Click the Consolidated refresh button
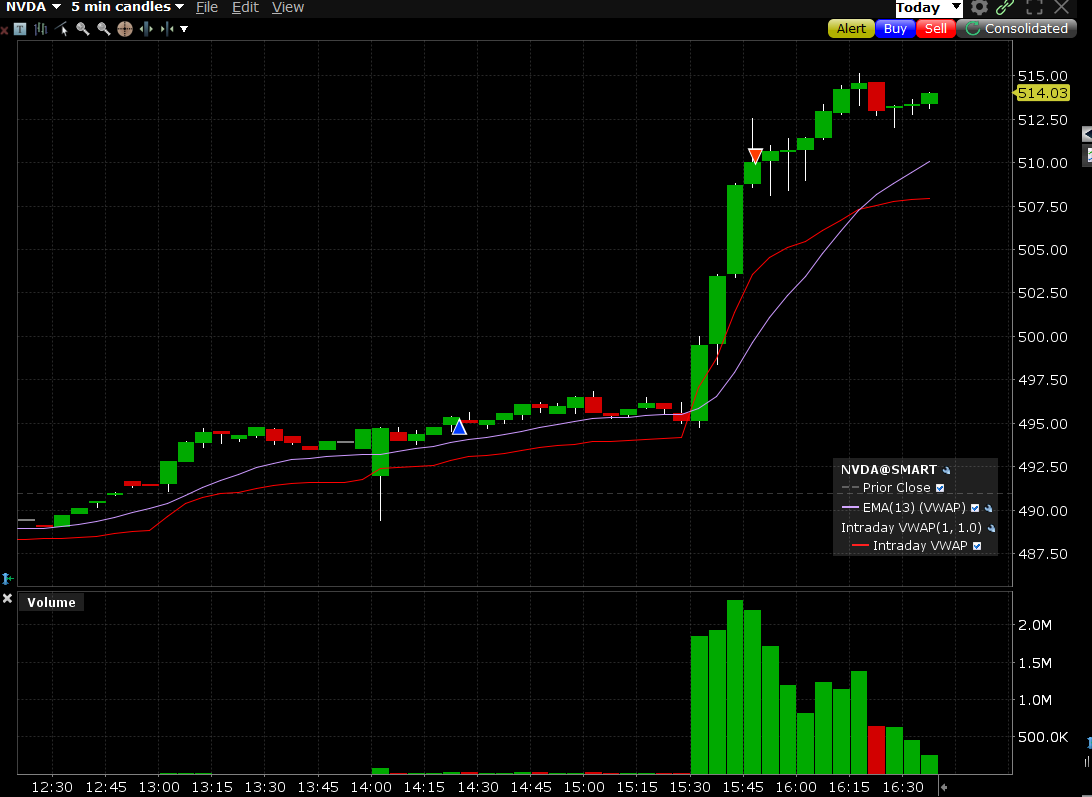The image size is (1092, 797). 1017,29
